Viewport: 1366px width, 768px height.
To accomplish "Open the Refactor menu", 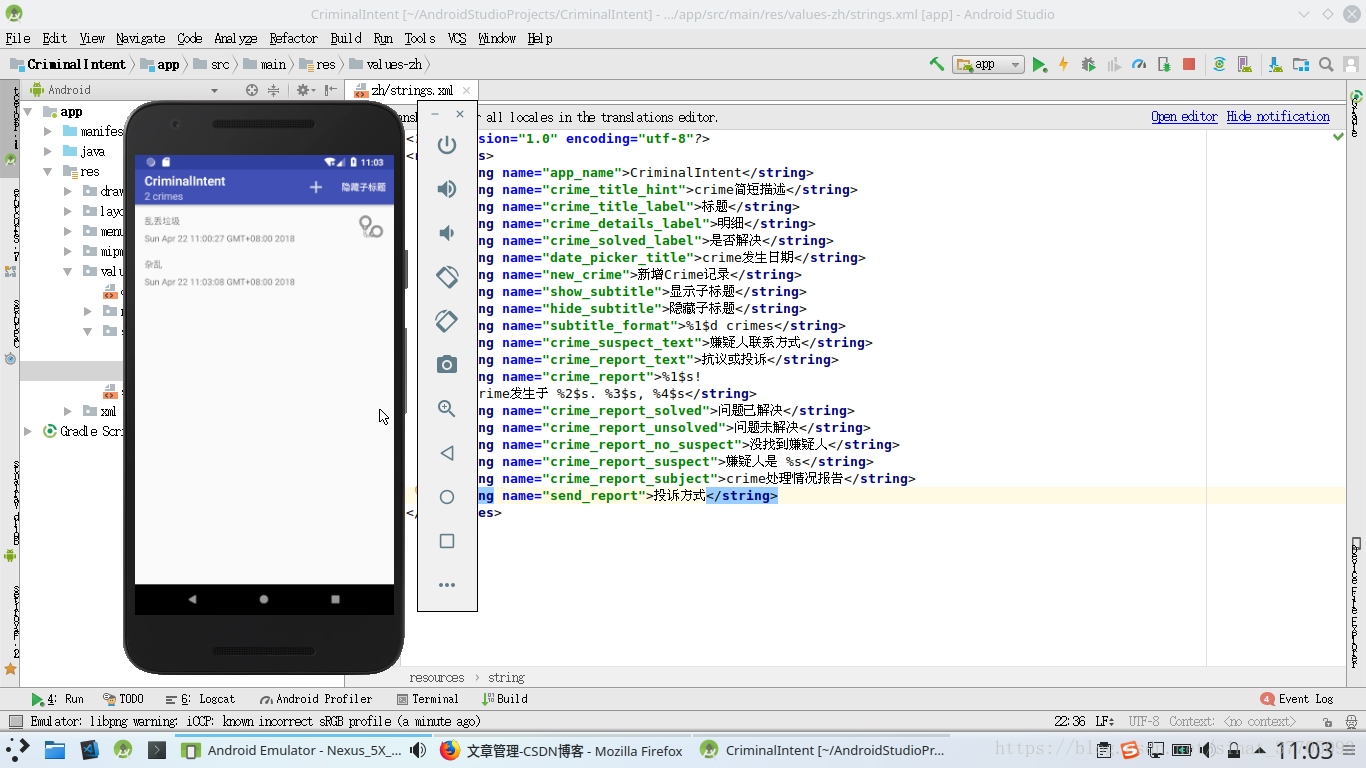I will tap(293, 38).
